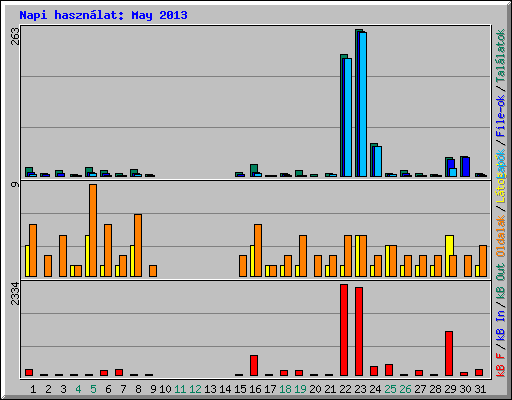Screen dimensions: 512x400
Task: Click day label "14" on the x-axis
Action: (225, 389)
